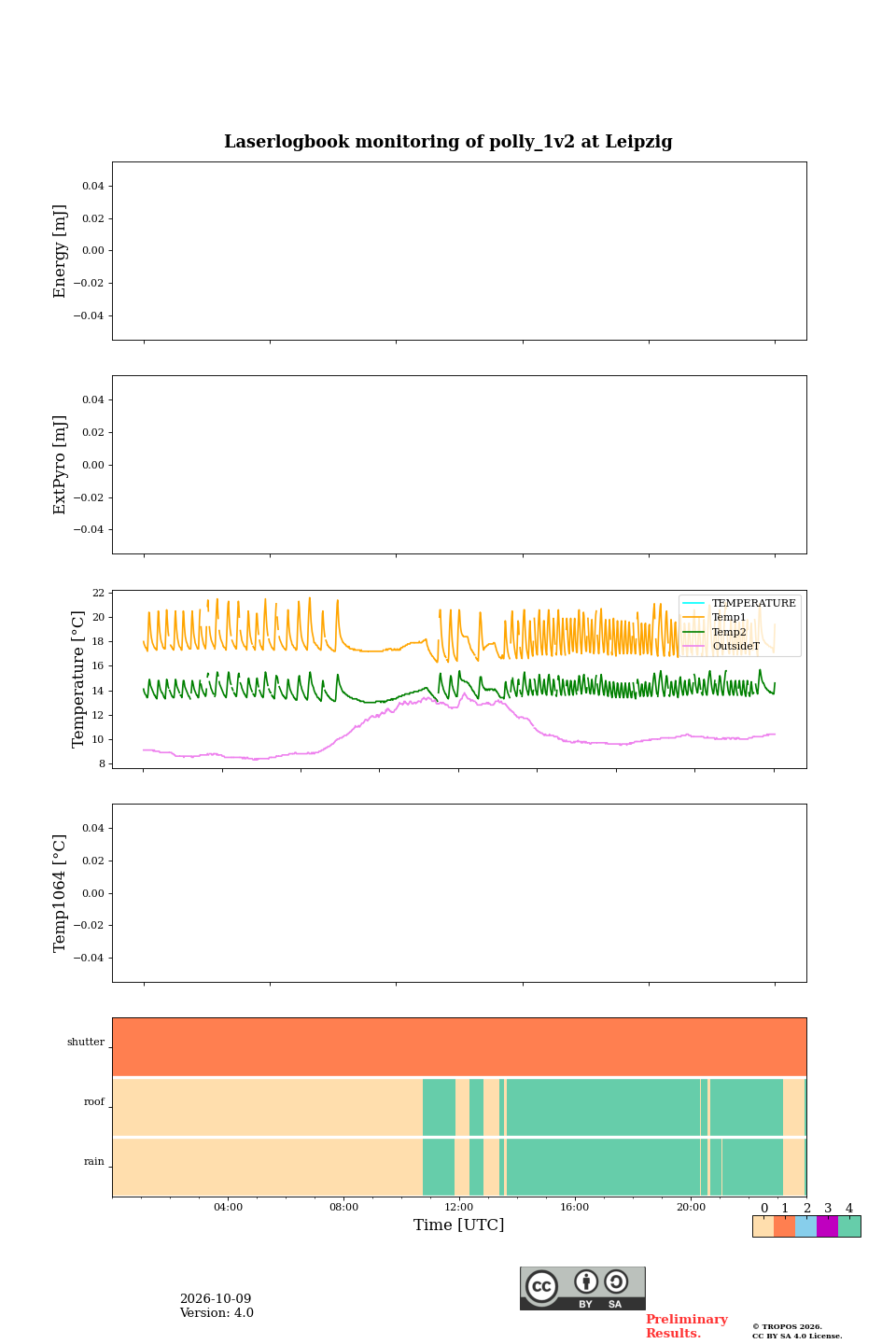Click the 'Time [UTC]' axis label
This screenshot has height=1344, width=896.
click(459, 1225)
